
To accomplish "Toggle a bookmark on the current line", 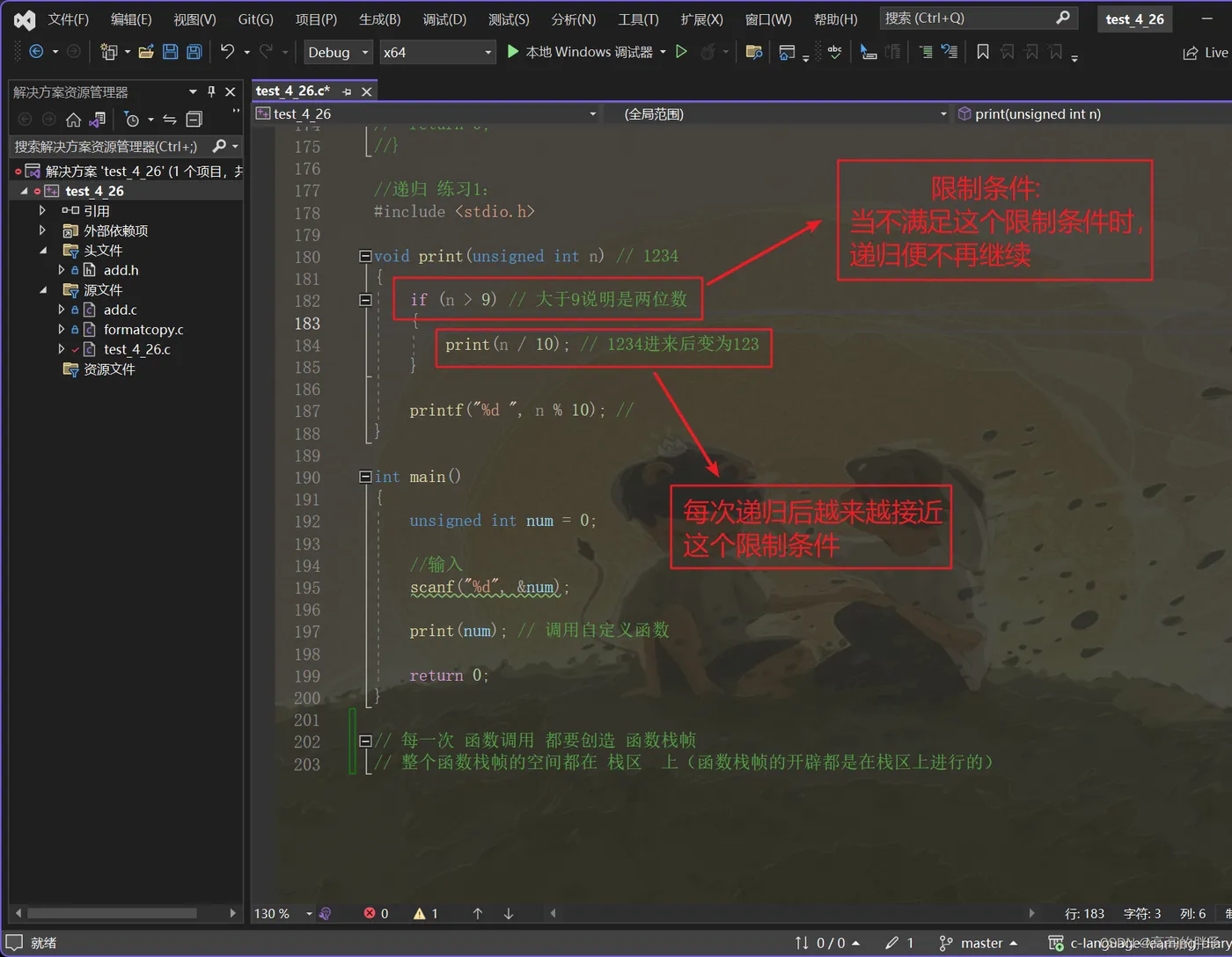I will (x=983, y=52).
